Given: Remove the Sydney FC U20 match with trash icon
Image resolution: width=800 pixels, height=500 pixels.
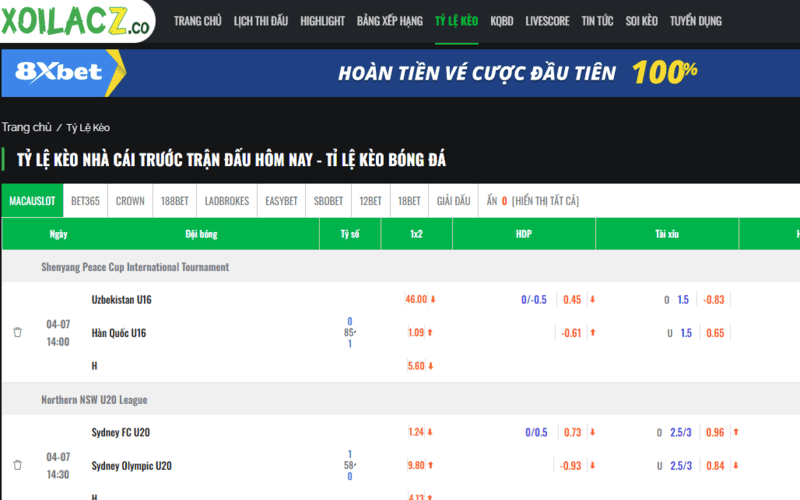Looking at the screenshot, I should click(x=17, y=465).
